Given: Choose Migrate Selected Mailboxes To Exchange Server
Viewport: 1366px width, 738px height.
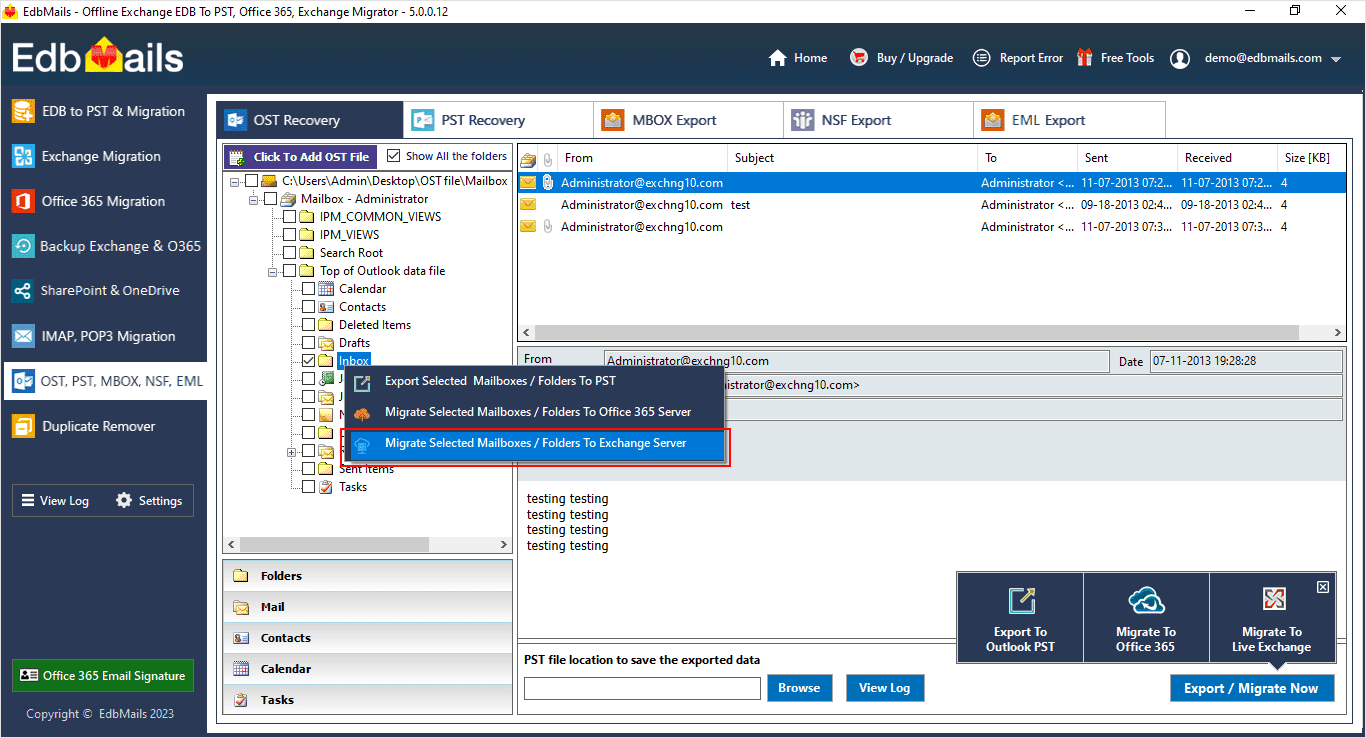Looking at the screenshot, I should pyautogui.click(x=534, y=443).
